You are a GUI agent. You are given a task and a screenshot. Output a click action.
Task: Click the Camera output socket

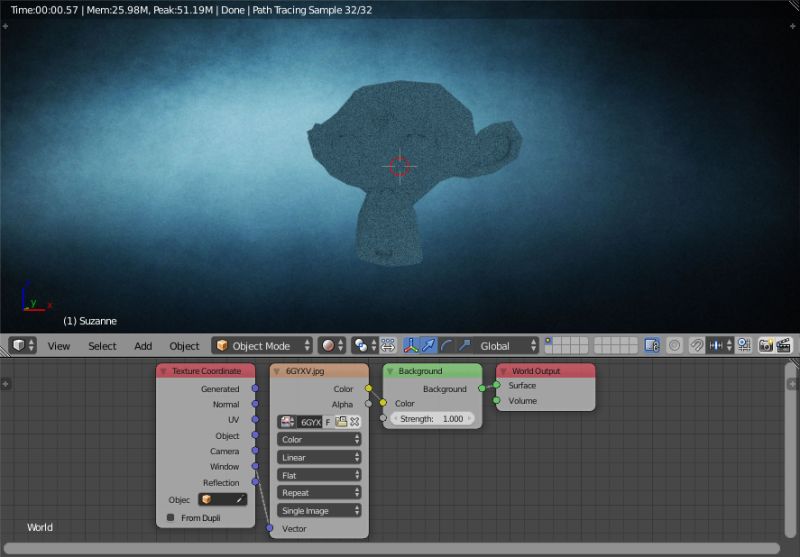[x=255, y=450]
